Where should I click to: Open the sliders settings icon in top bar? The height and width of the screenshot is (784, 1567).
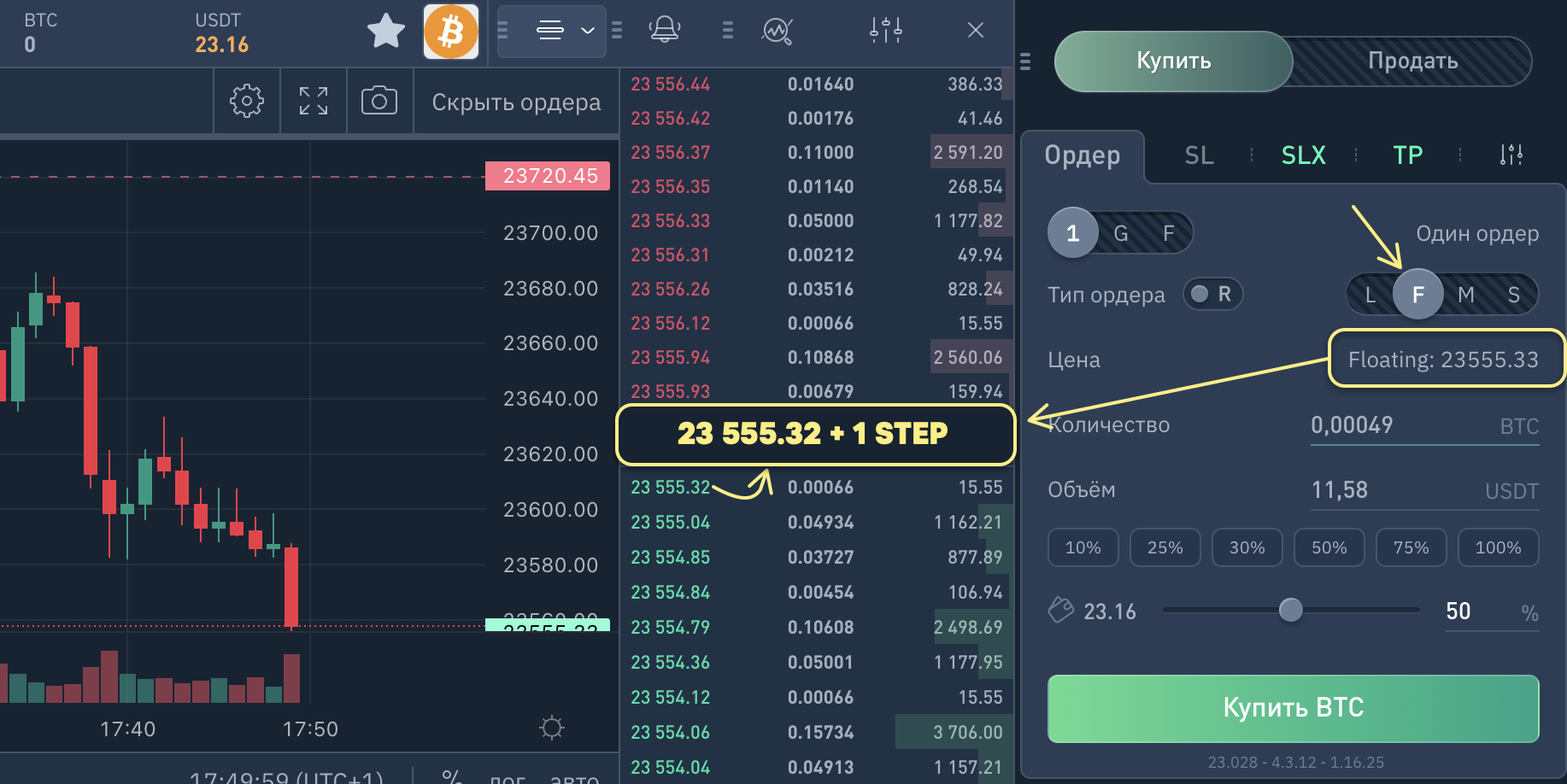tap(885, 31)
